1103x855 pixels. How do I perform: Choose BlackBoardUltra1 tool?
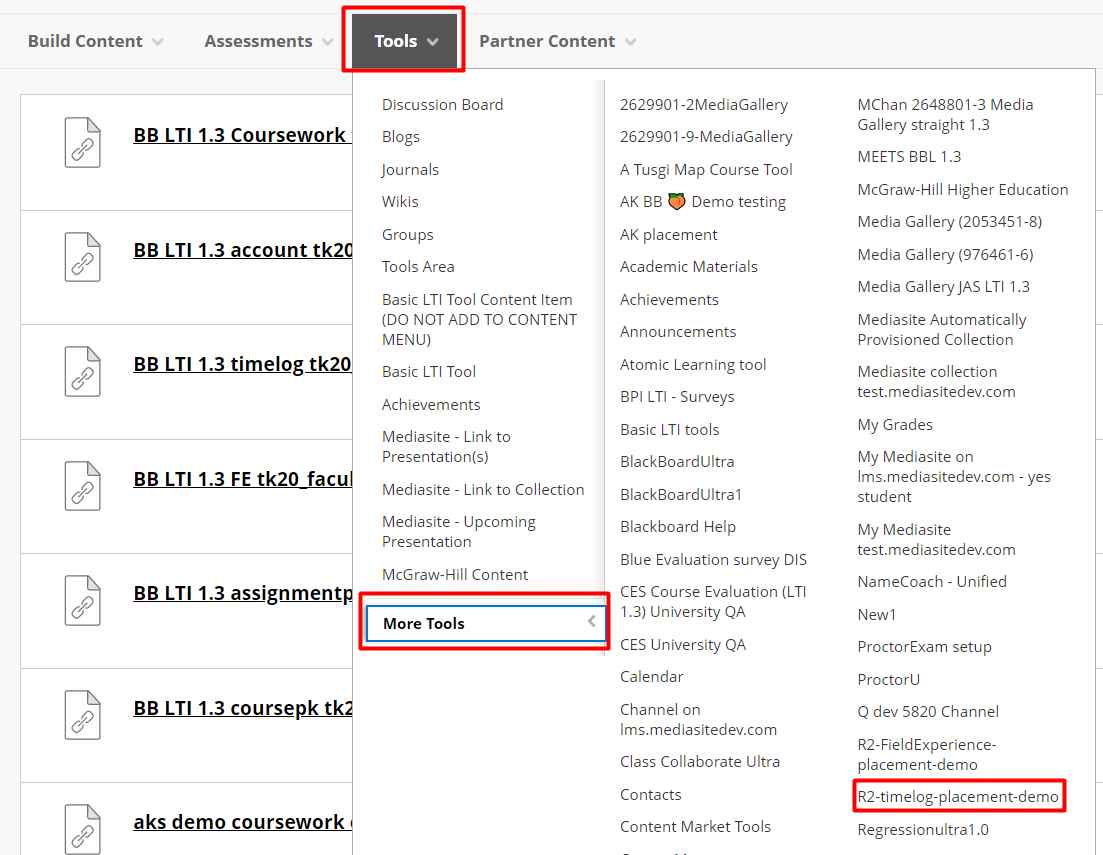coord(681,495)
